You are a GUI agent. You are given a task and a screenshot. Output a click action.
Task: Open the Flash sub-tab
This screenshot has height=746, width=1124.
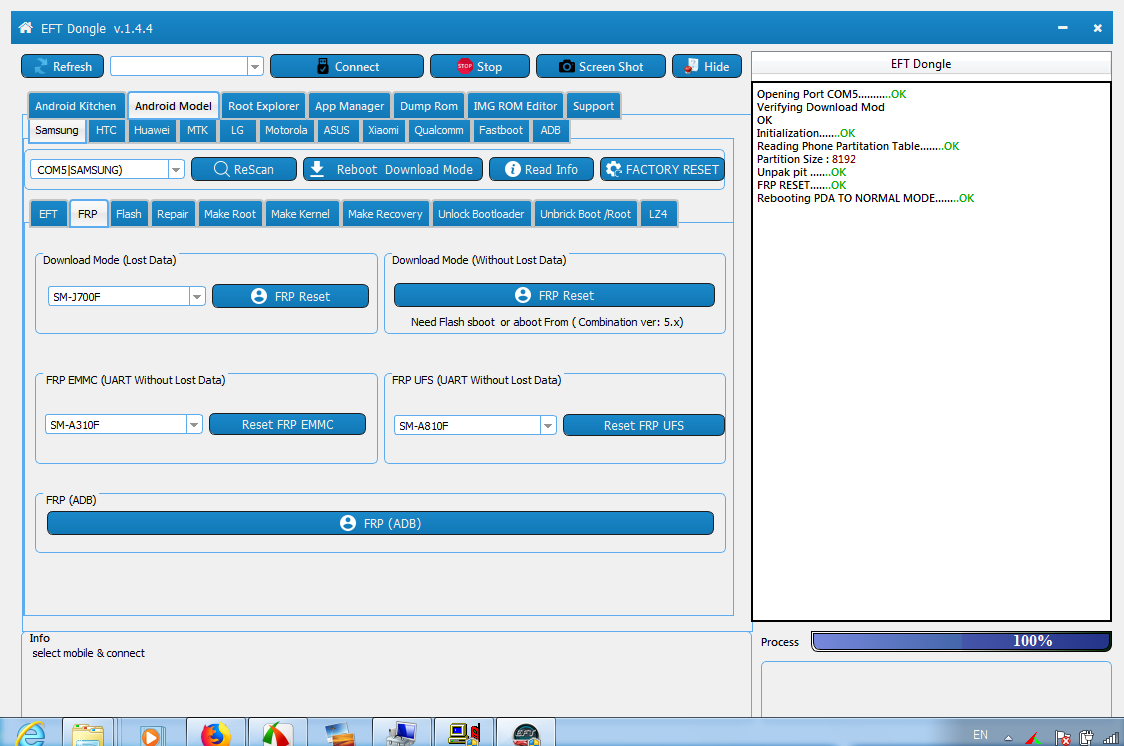pyautogui.click(x=129, y=214)
